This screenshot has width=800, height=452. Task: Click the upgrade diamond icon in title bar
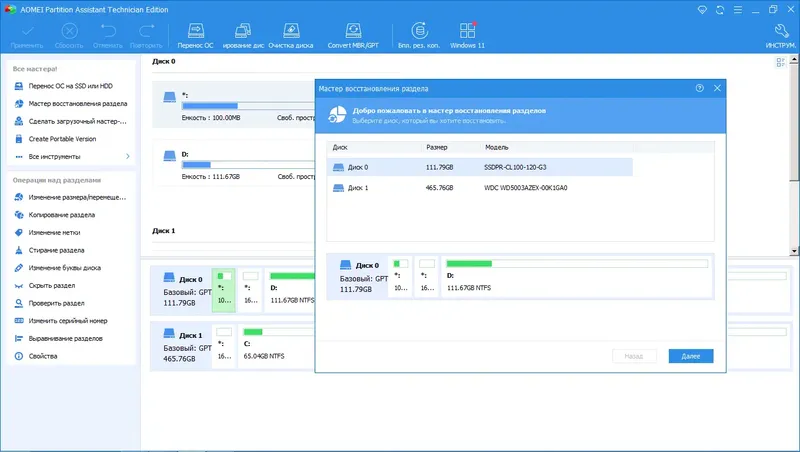coord(703,10)
